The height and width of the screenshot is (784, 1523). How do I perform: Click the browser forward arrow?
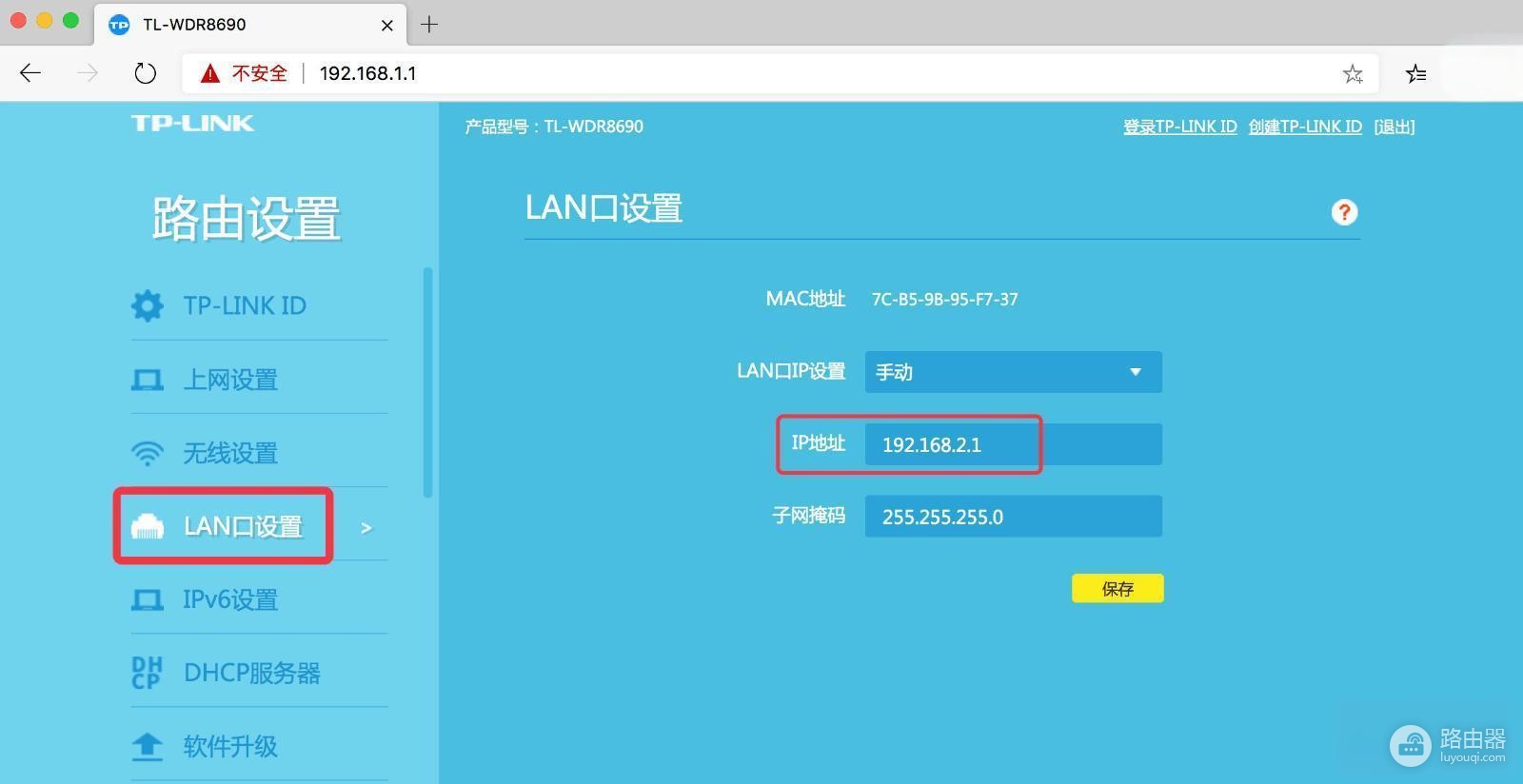[x=88, y=73]
